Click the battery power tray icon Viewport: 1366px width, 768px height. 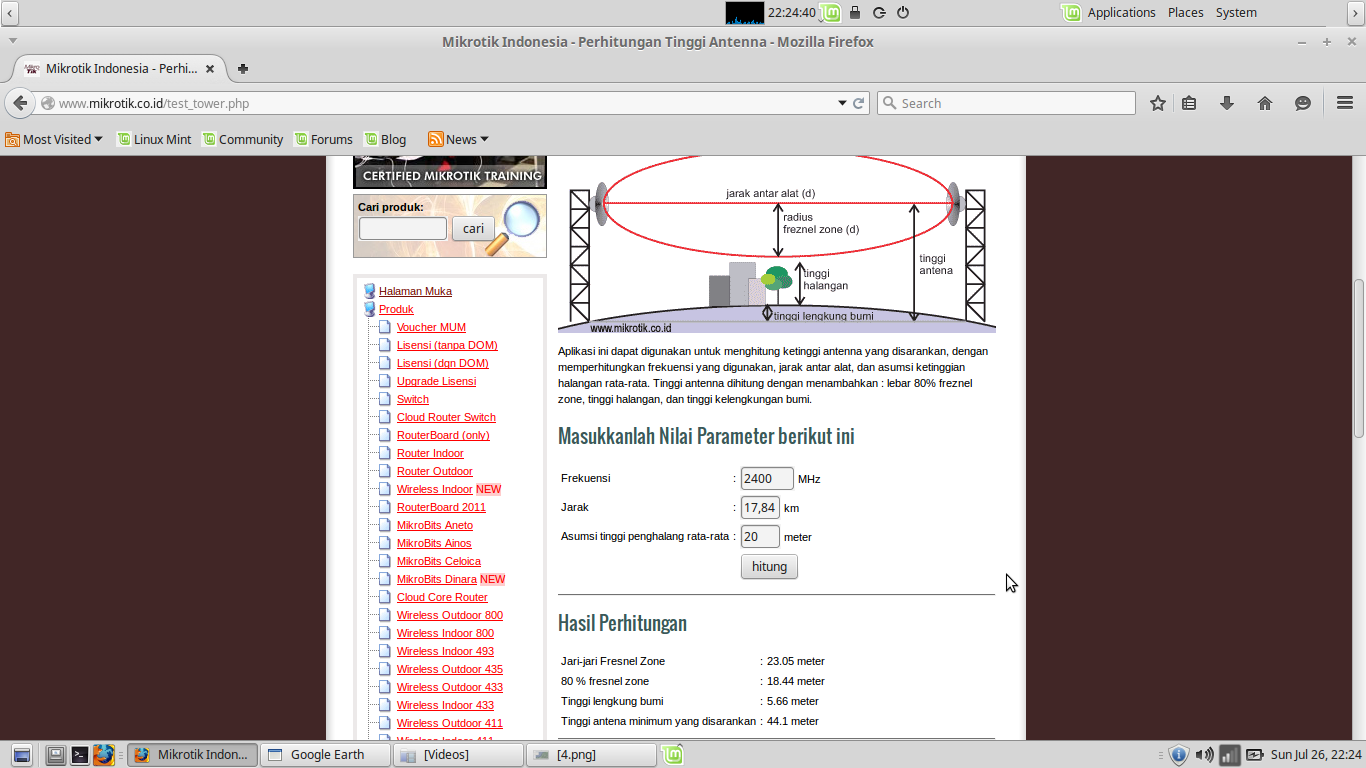[x=1255, y=755]
